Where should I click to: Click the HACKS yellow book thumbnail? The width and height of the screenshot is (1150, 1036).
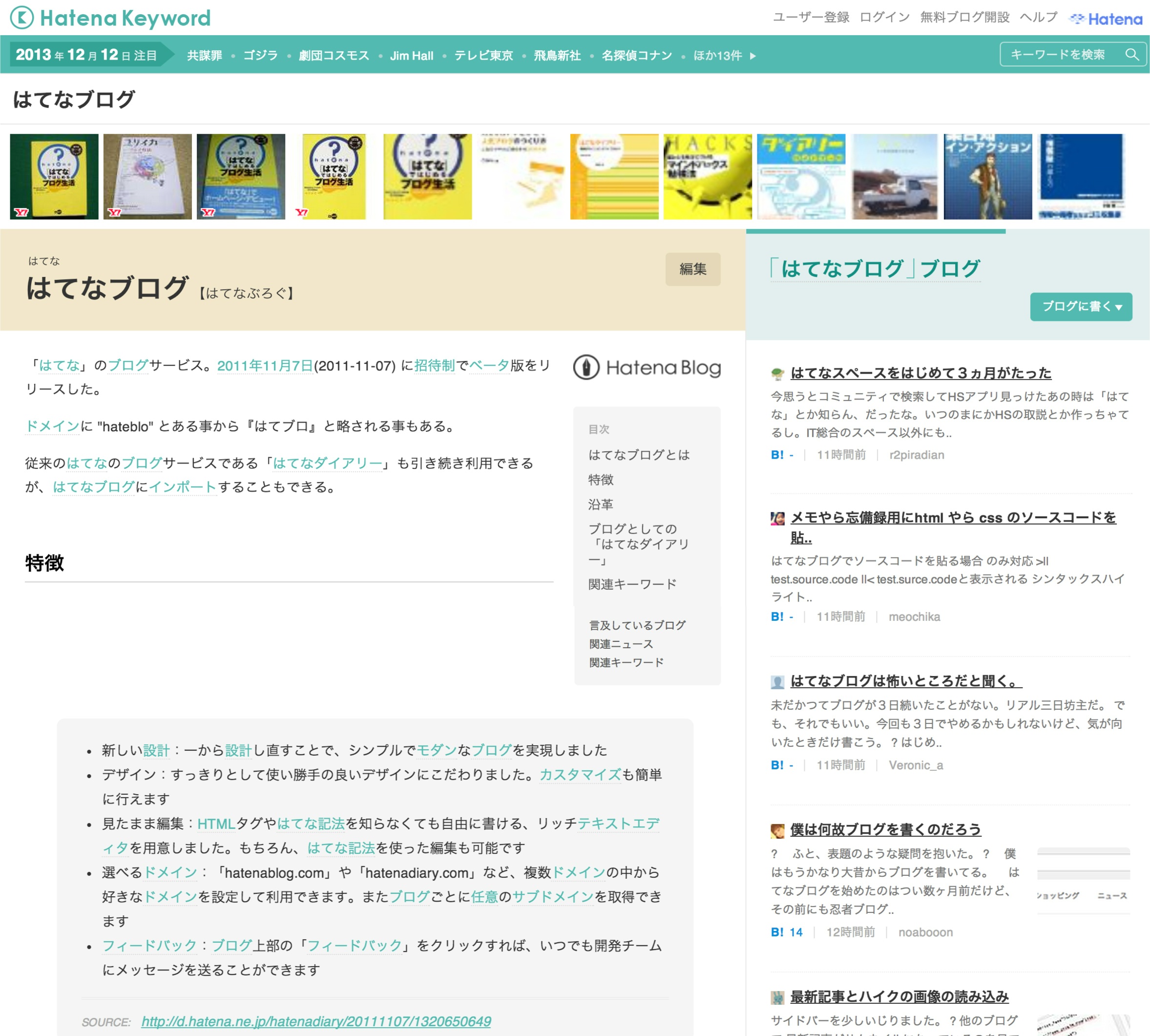click(707, 176)
